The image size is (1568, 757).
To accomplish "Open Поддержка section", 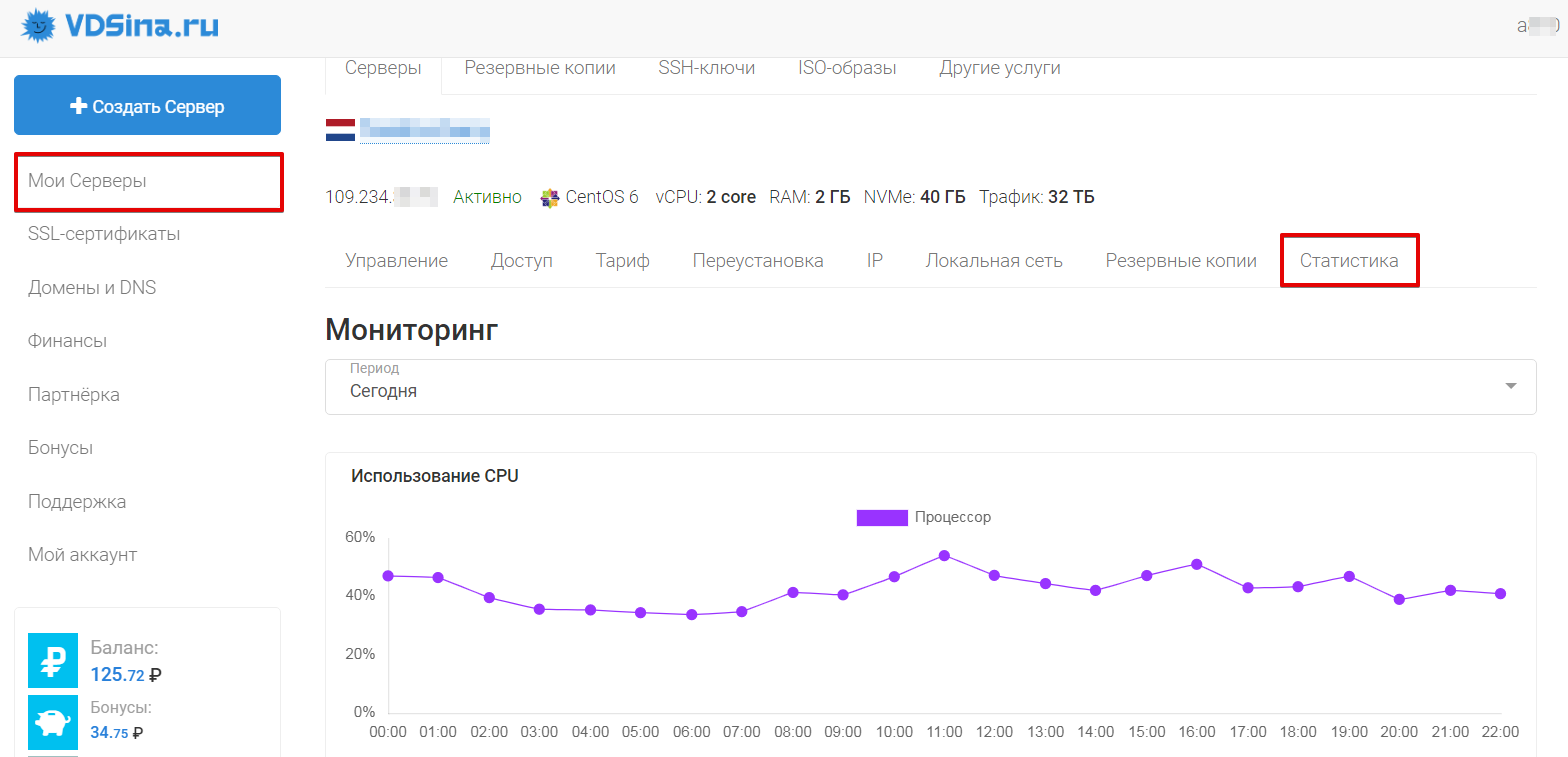I will pos(77,502).
